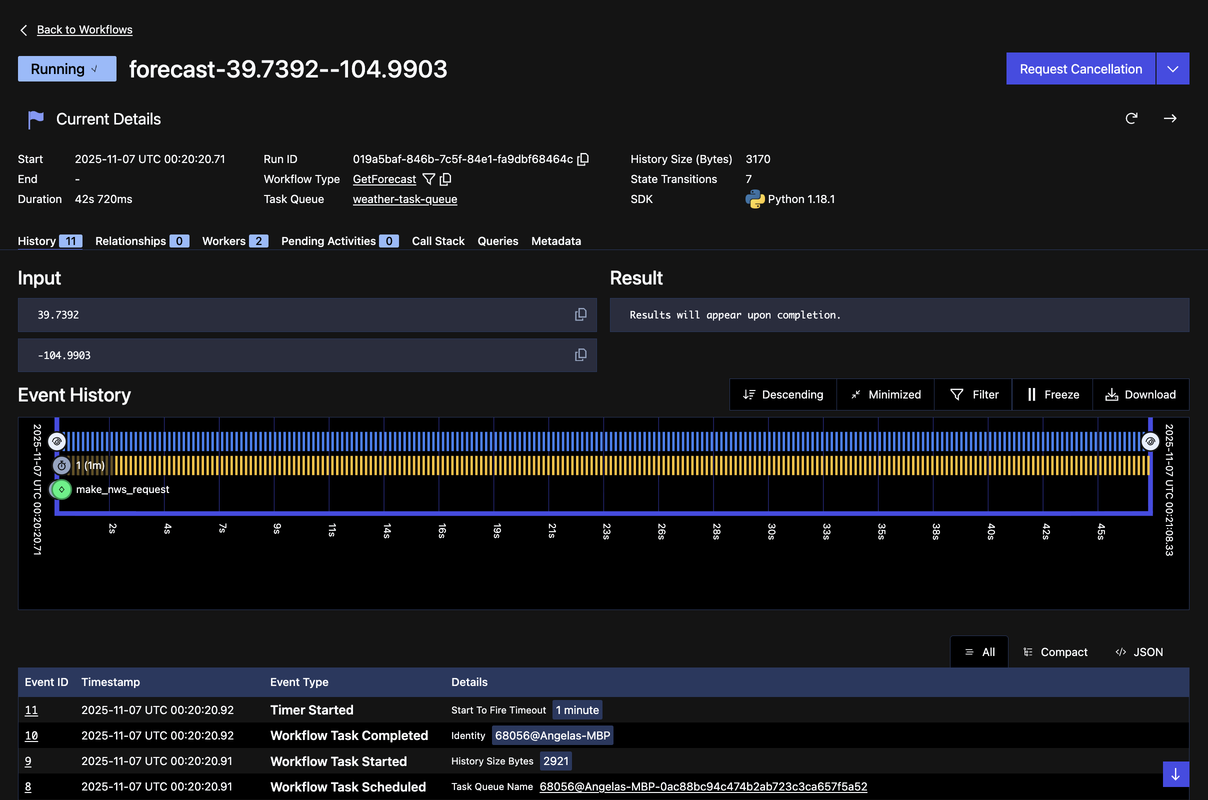1208x800 pixels.
Task: Click the Running status badge
Action: pyautogui.click(x=67, y=69)
